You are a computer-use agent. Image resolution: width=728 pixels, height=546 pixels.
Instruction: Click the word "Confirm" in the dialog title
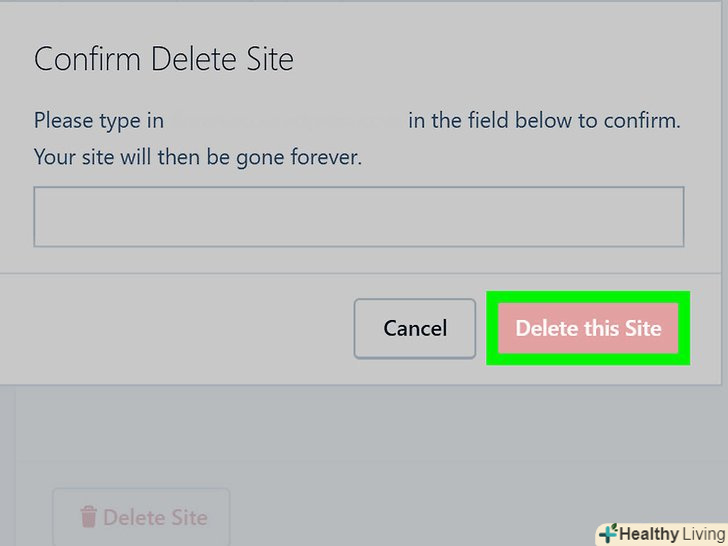click(87, 59)
